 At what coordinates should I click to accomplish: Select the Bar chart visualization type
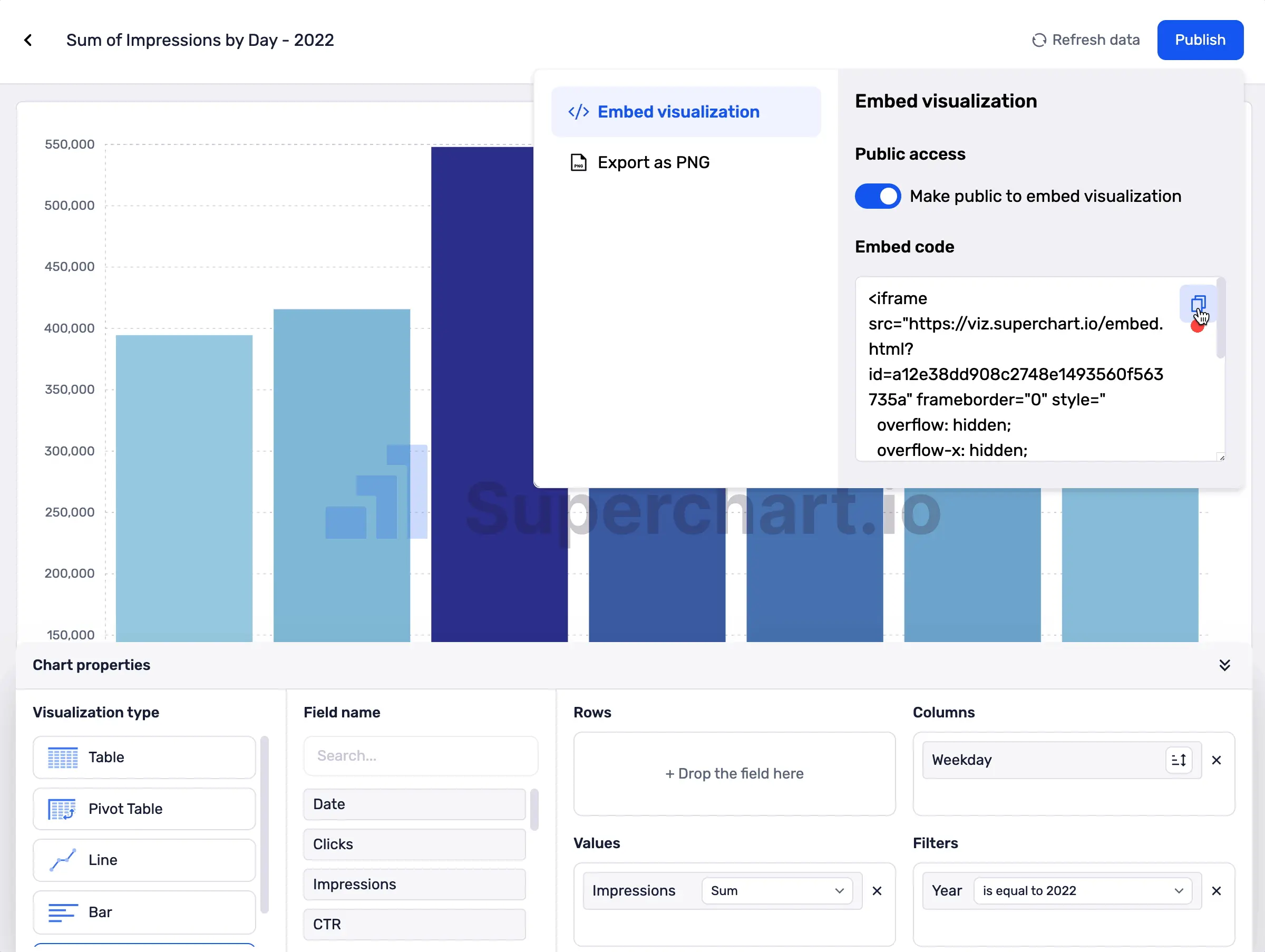point(143,912)
